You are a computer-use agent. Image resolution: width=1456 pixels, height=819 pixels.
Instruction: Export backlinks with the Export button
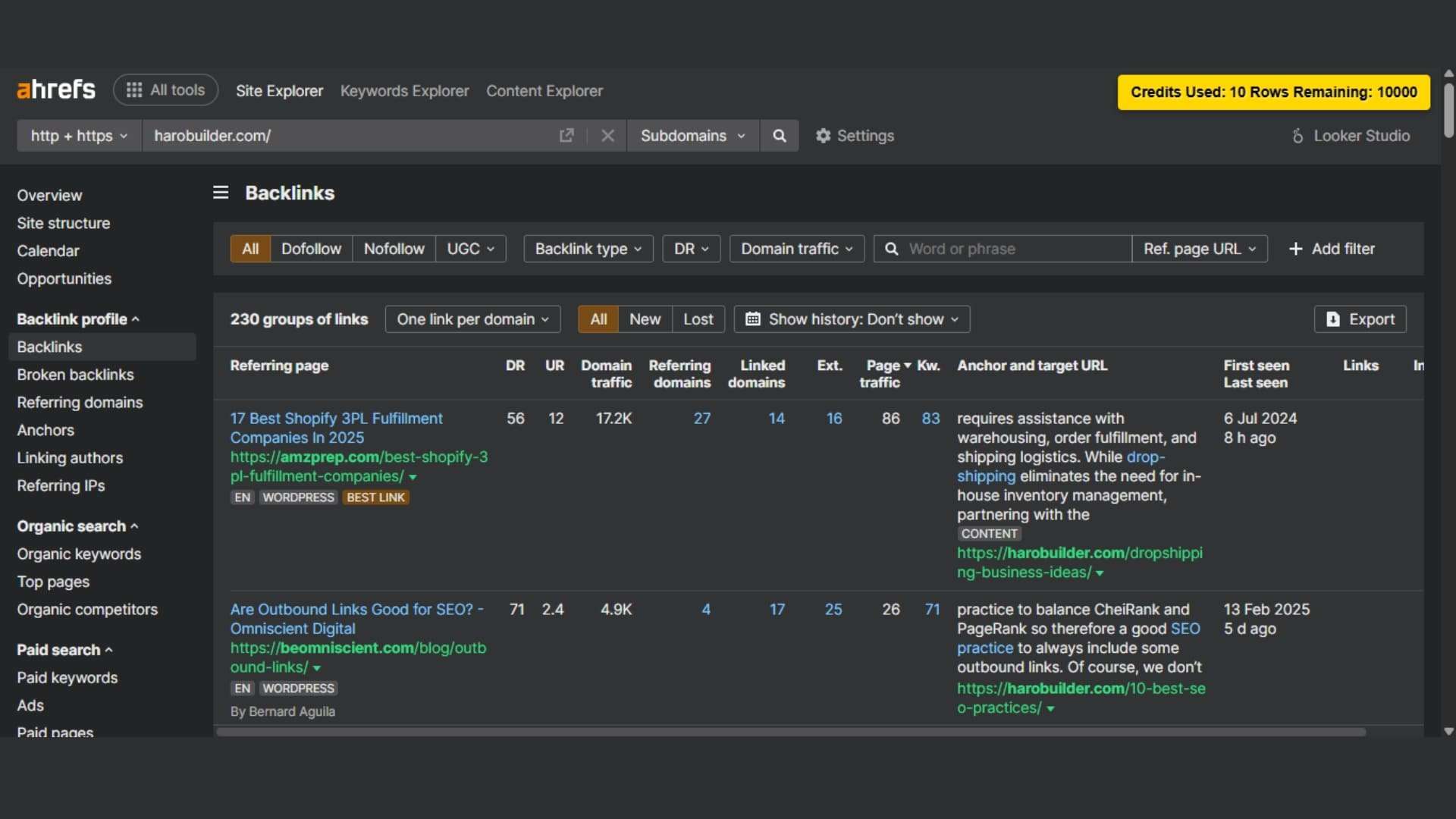click(x=1360, y=319)
